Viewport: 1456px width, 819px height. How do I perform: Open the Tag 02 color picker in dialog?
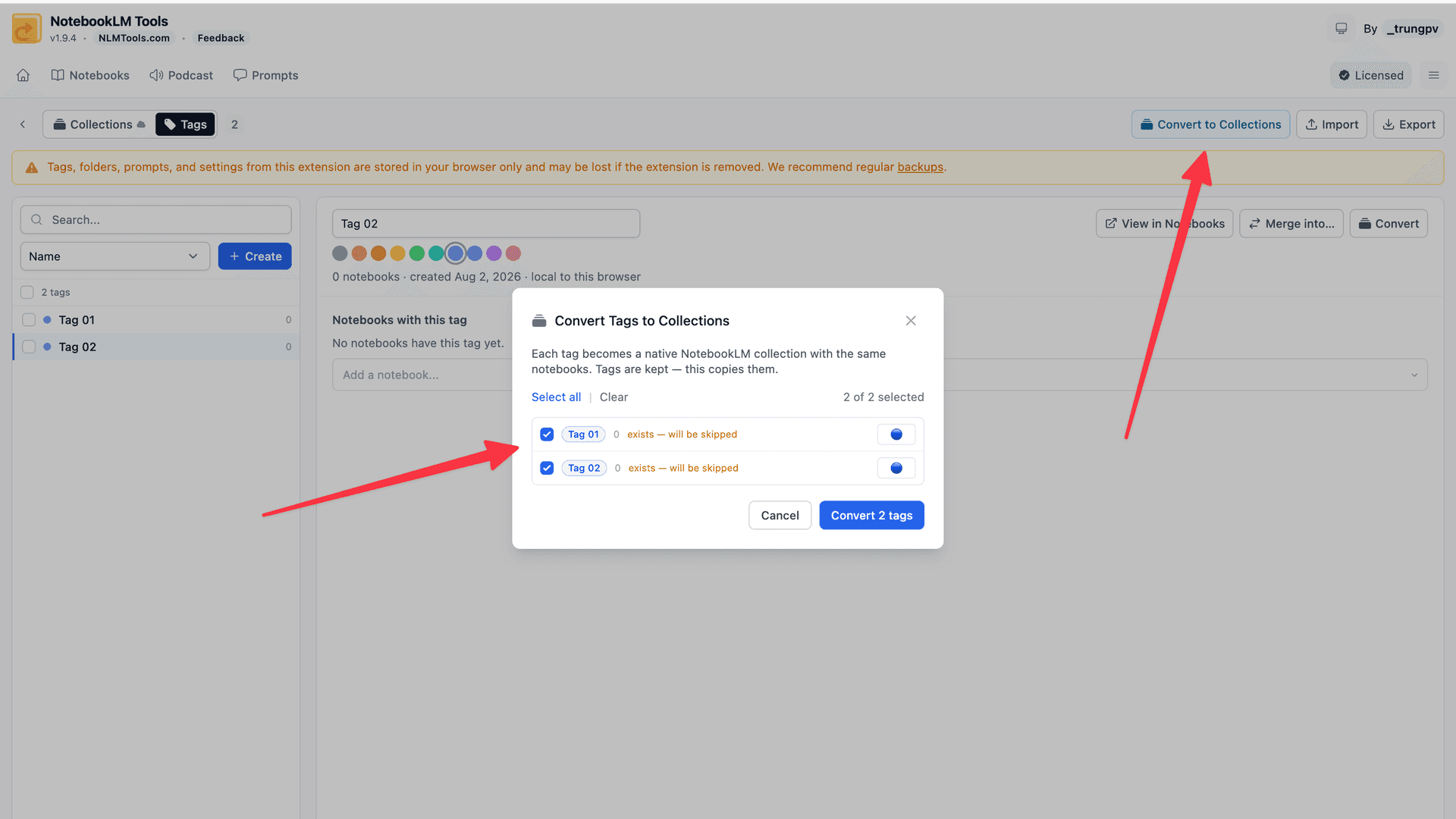point(896,468)
